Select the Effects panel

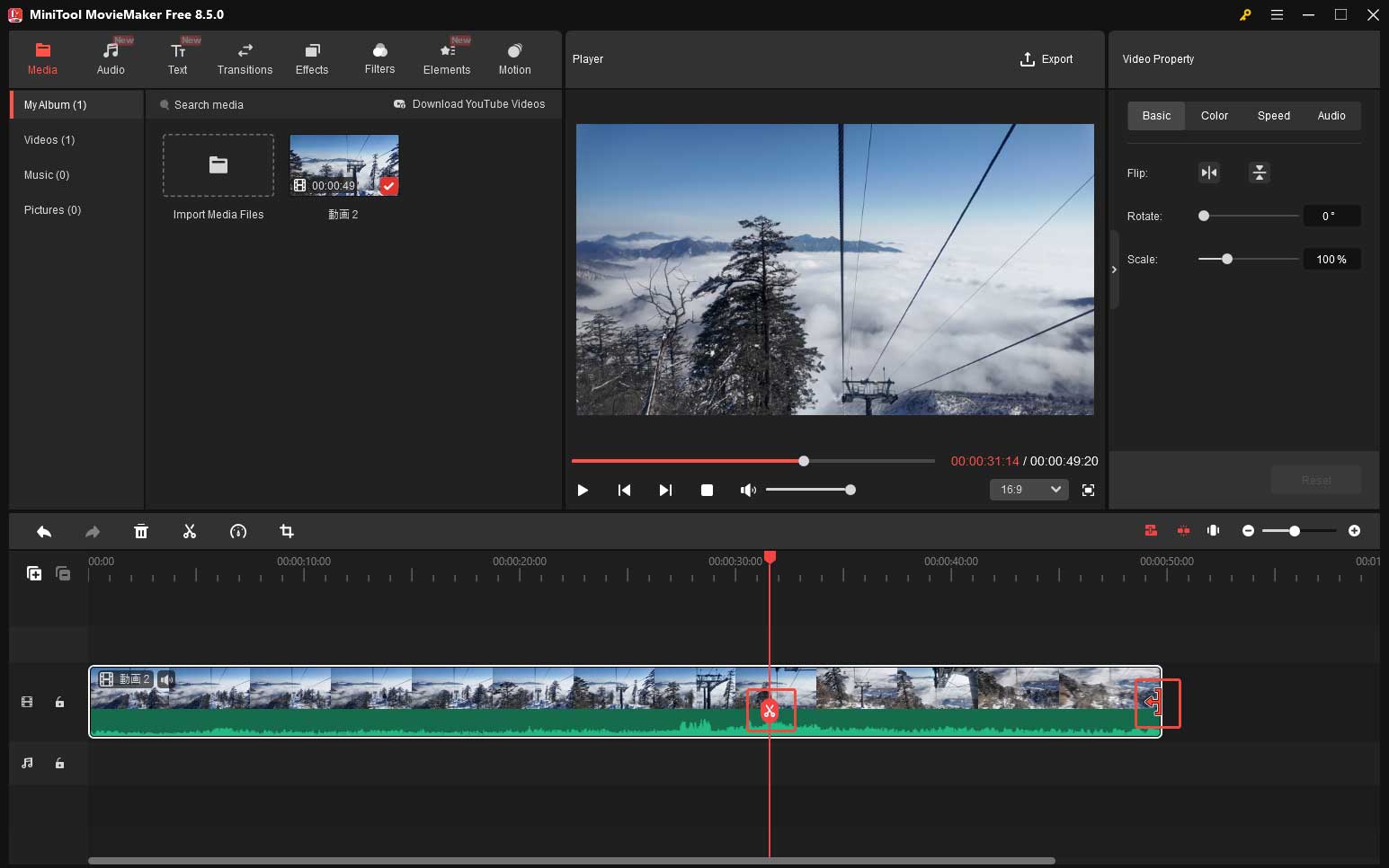(312, 58)
